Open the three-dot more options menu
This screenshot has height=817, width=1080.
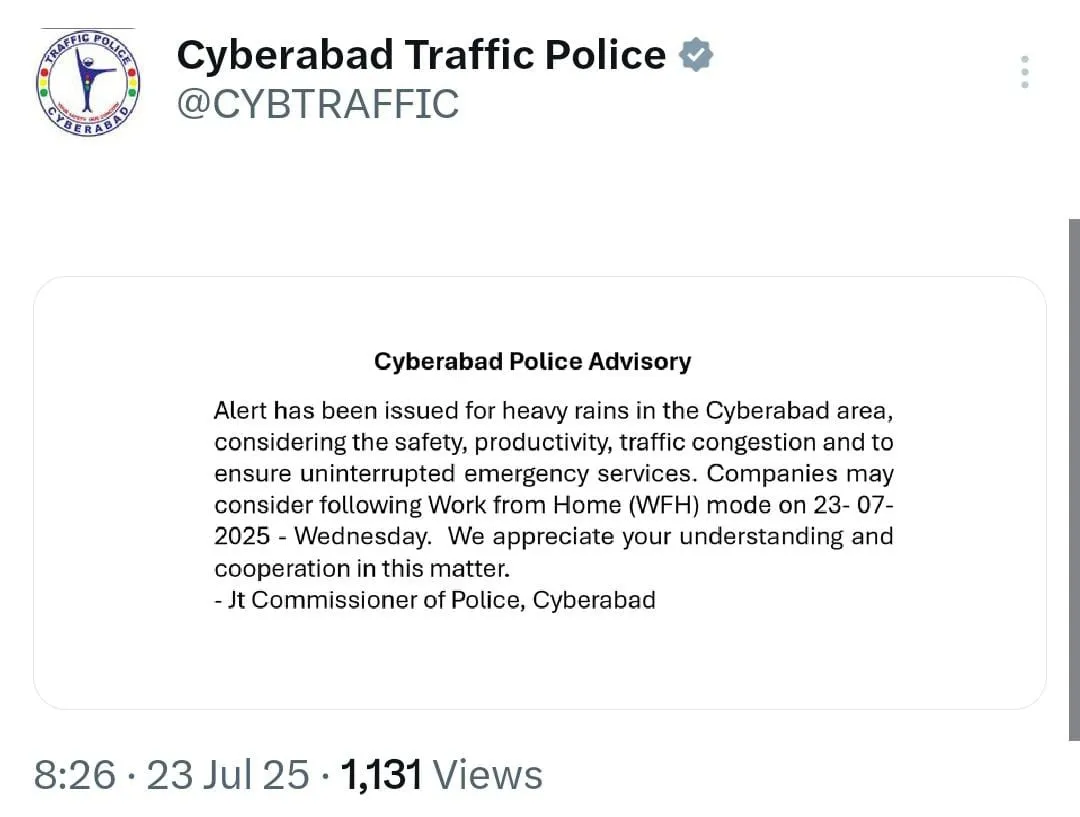pos(1025,72)
